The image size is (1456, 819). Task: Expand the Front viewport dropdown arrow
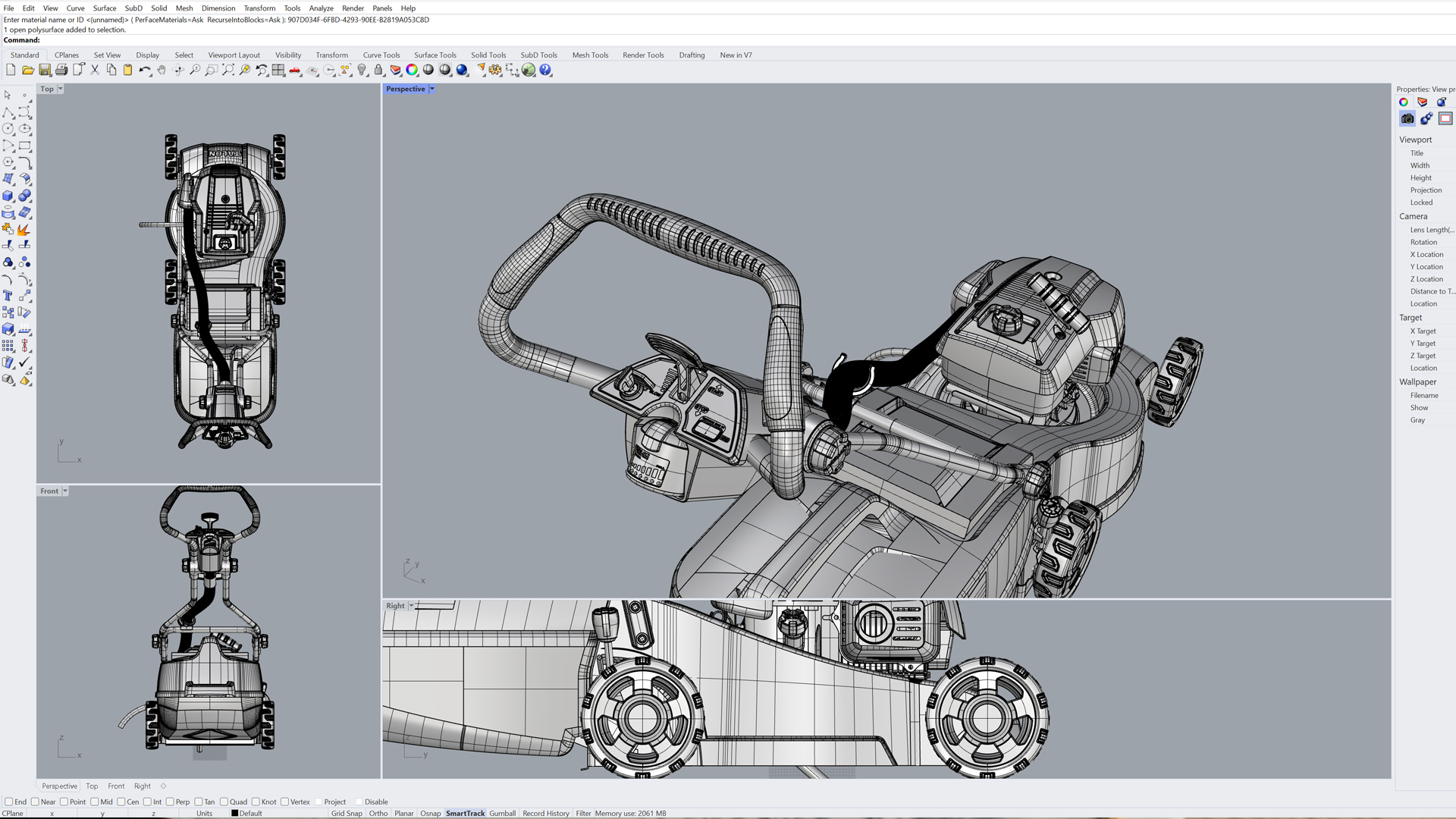coord(65,491)
